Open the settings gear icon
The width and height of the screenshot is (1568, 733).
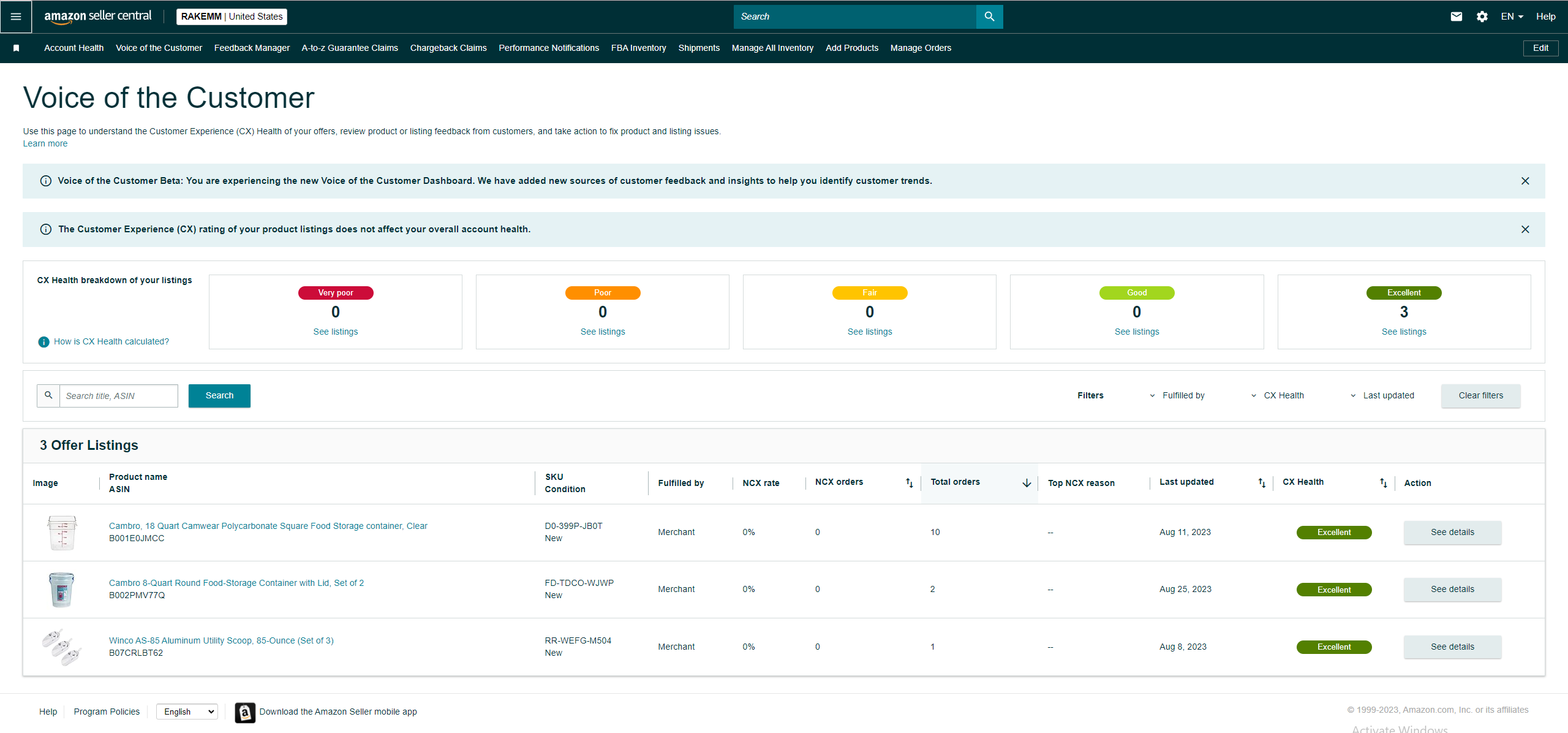[x=1482, y=17]
